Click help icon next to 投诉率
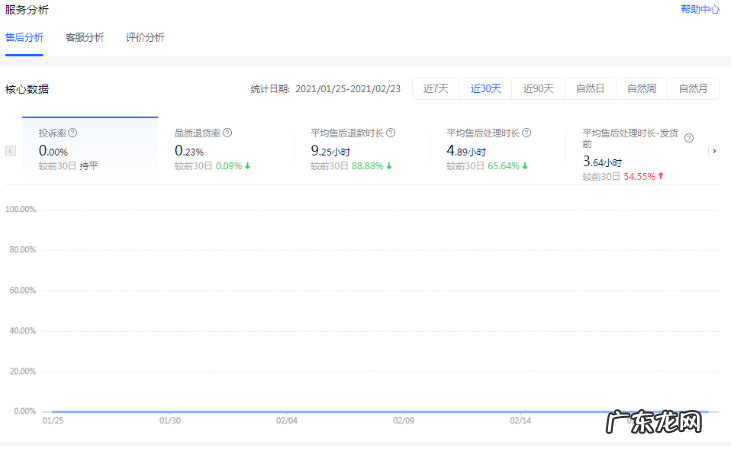 click(73, 132)
